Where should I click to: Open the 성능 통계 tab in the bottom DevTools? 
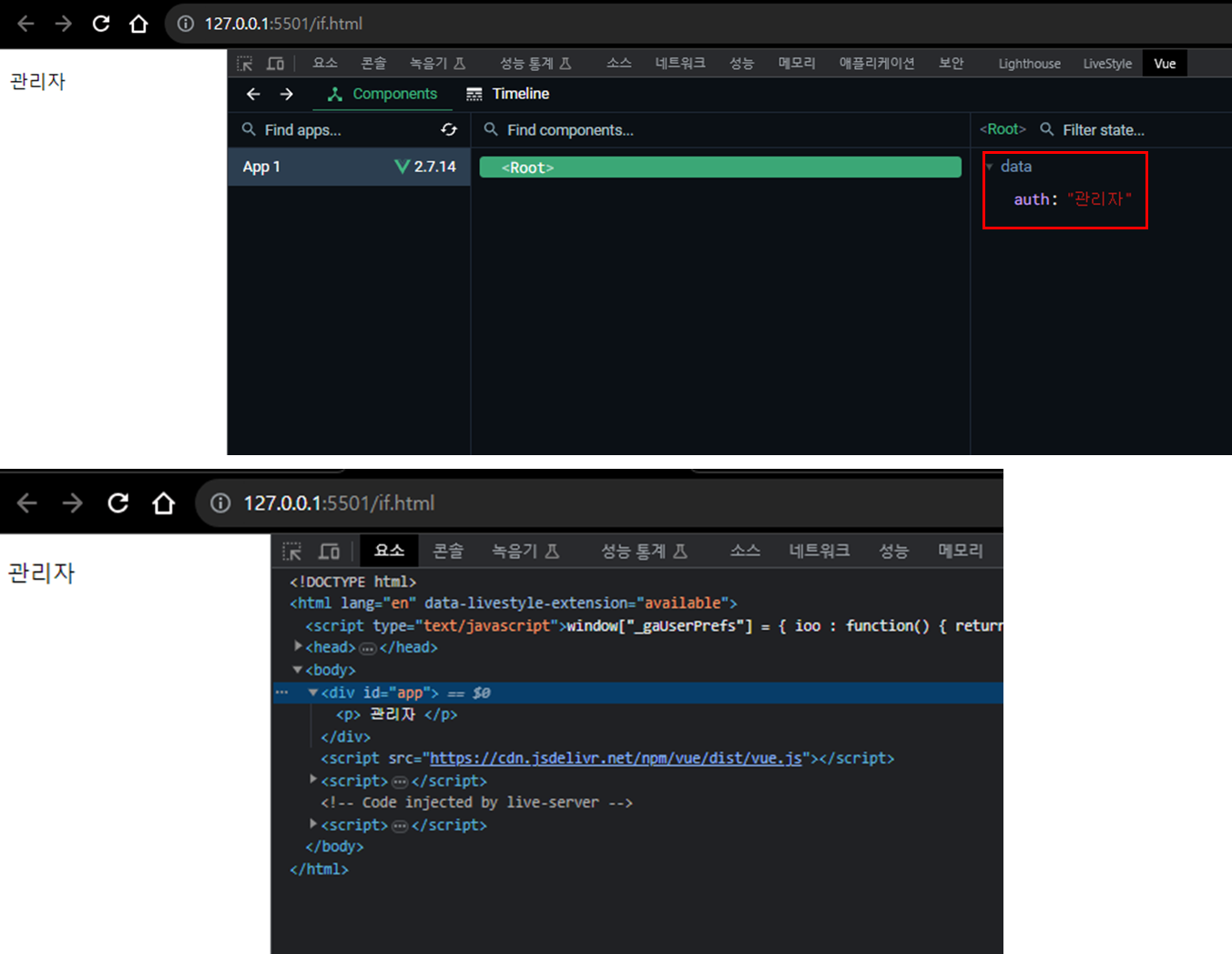[x=644, y=551]
